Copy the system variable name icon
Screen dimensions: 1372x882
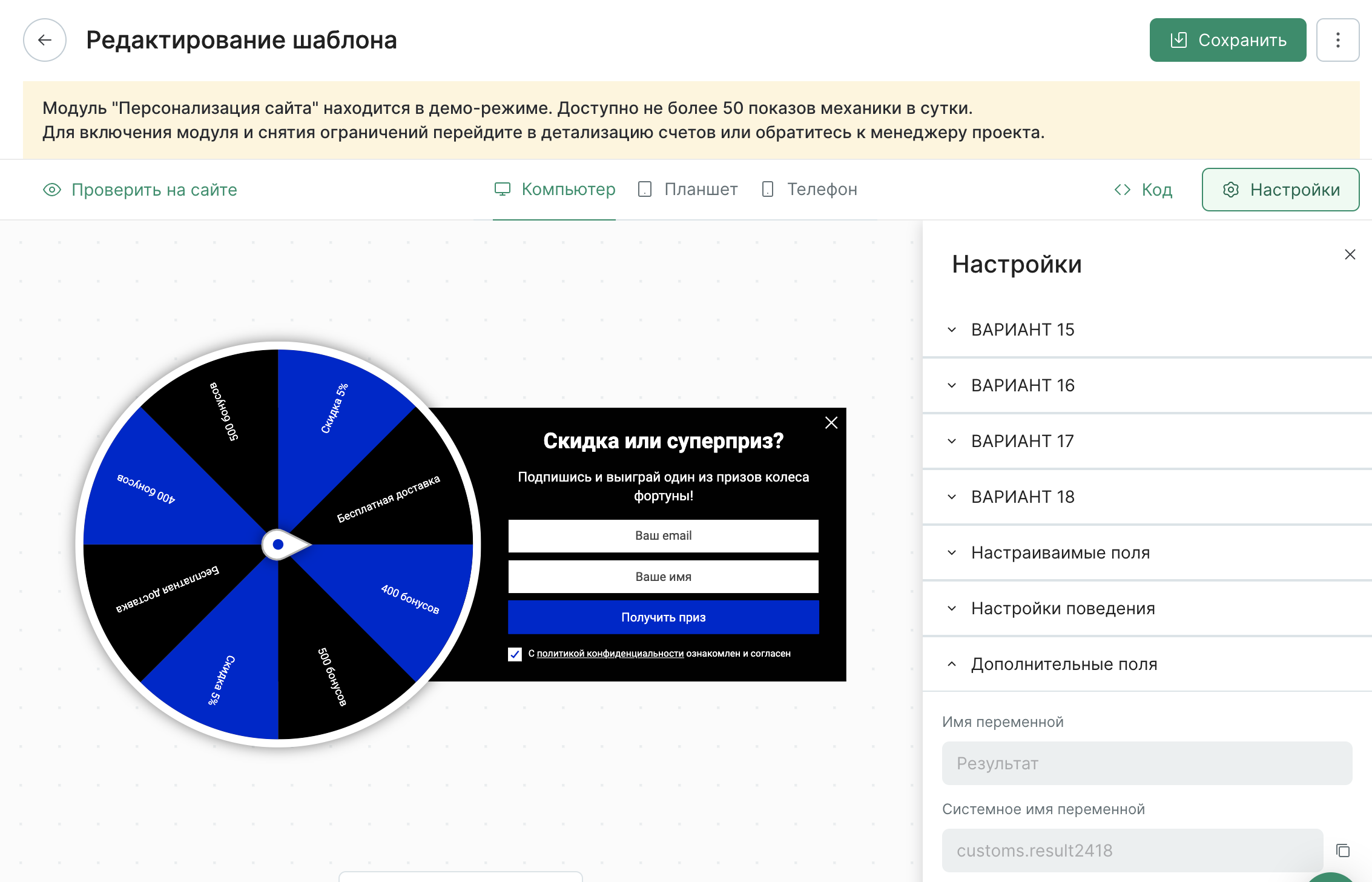pyautogui.click(x=1342, y=850)
